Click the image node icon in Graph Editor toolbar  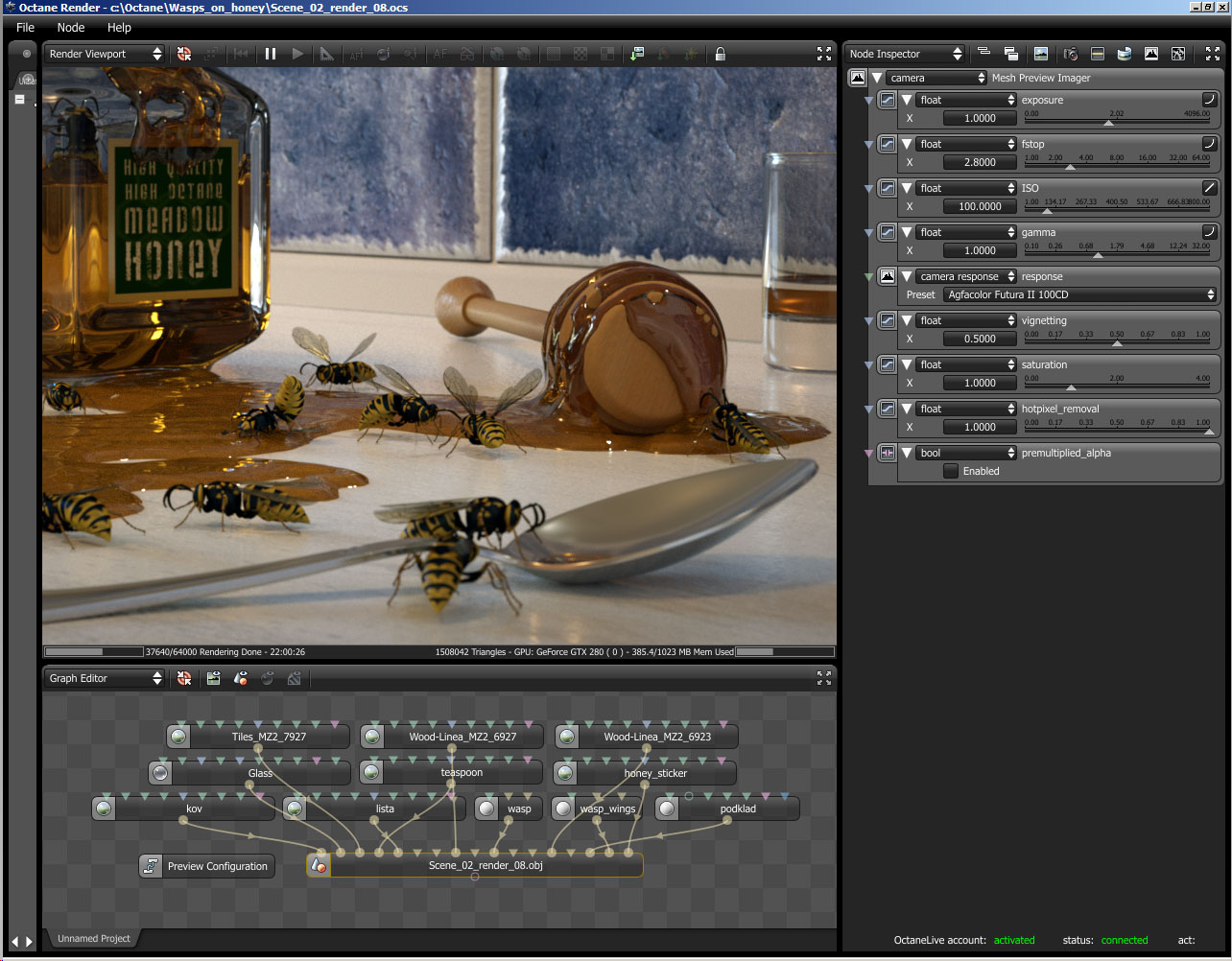(213, 678)
